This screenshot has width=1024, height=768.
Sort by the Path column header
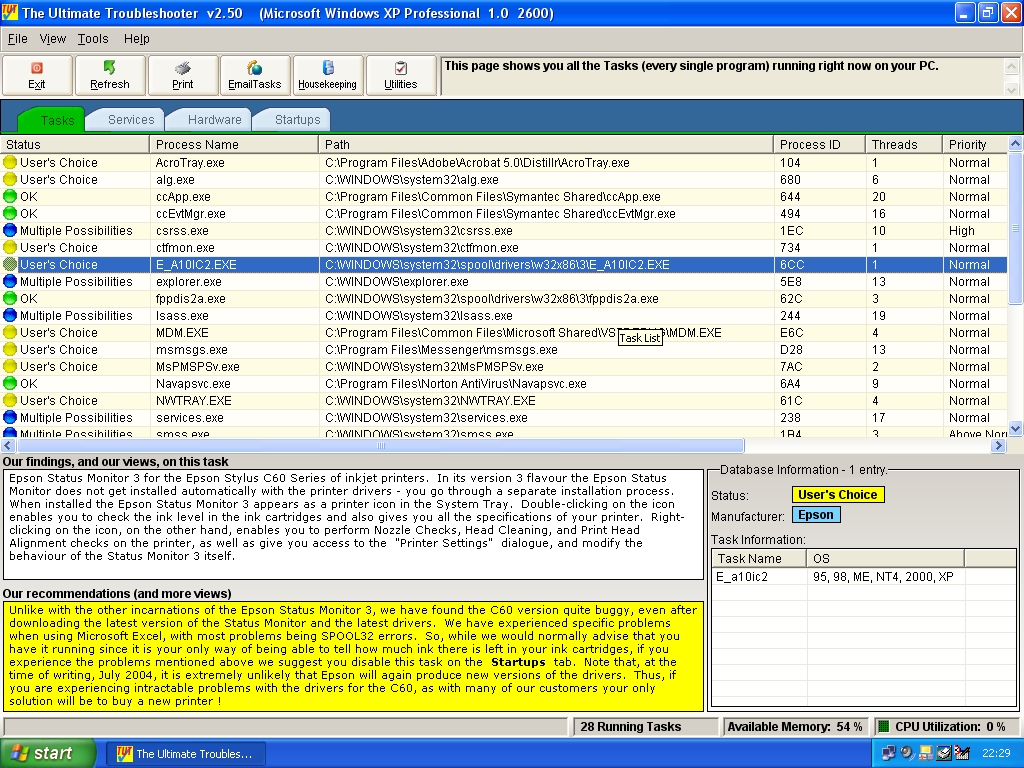[546, 144]
